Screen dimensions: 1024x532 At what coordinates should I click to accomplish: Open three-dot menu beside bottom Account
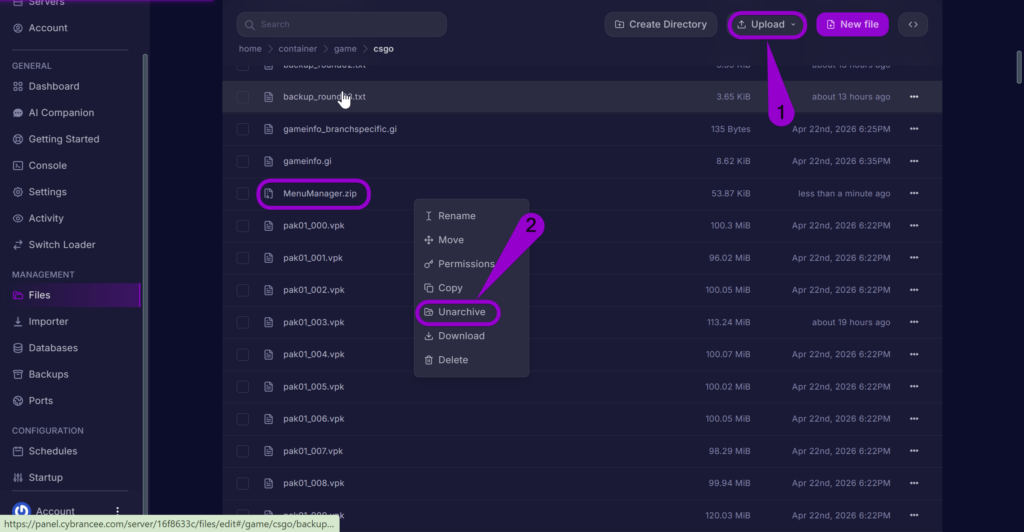118,511
